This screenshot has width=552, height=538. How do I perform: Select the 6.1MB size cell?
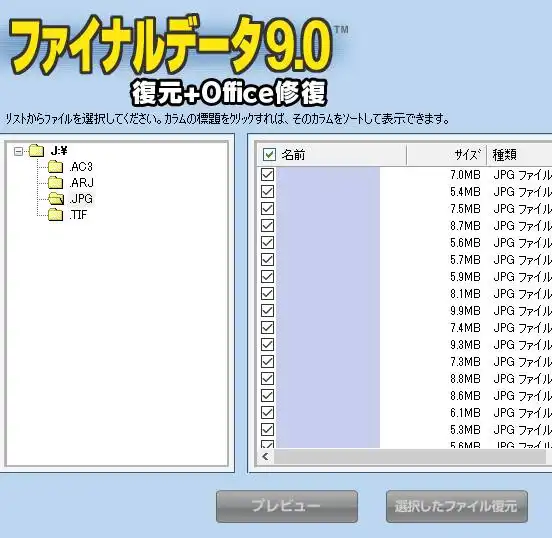pos(465,413)
